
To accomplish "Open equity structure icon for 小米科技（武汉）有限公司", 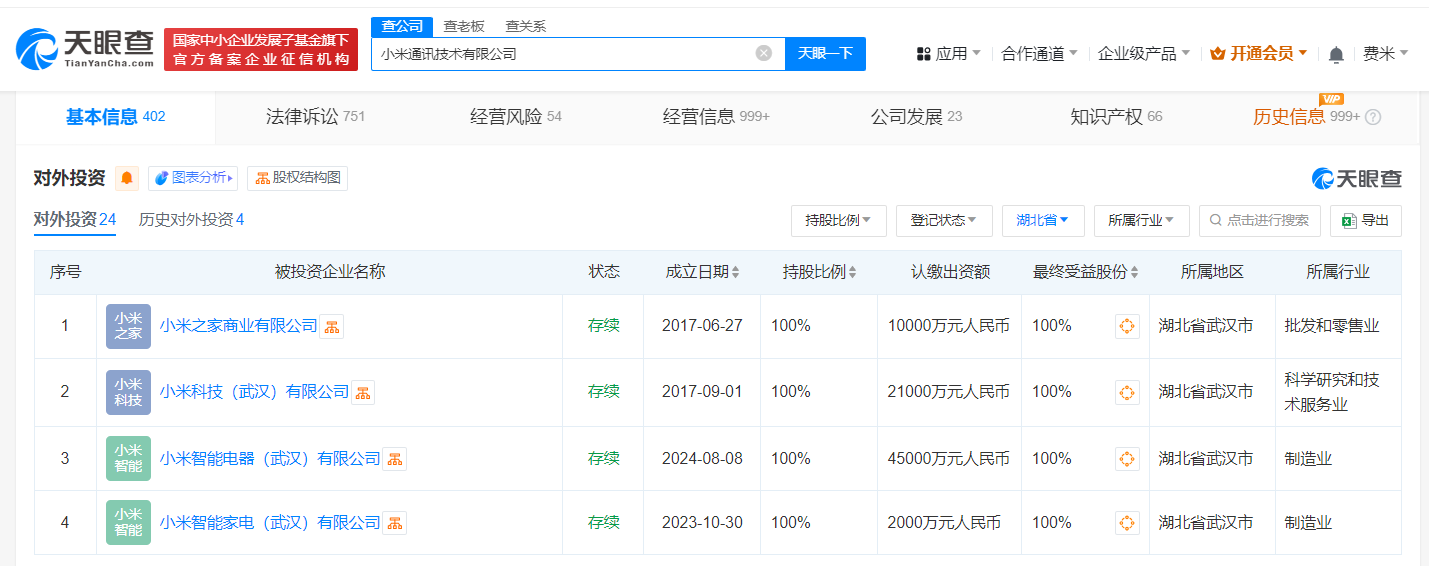I will point(363,392).
